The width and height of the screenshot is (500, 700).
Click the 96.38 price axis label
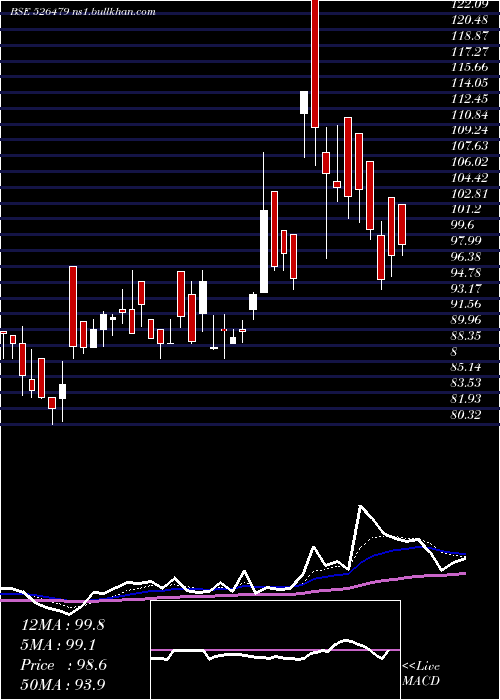click(x=465, y=257)
